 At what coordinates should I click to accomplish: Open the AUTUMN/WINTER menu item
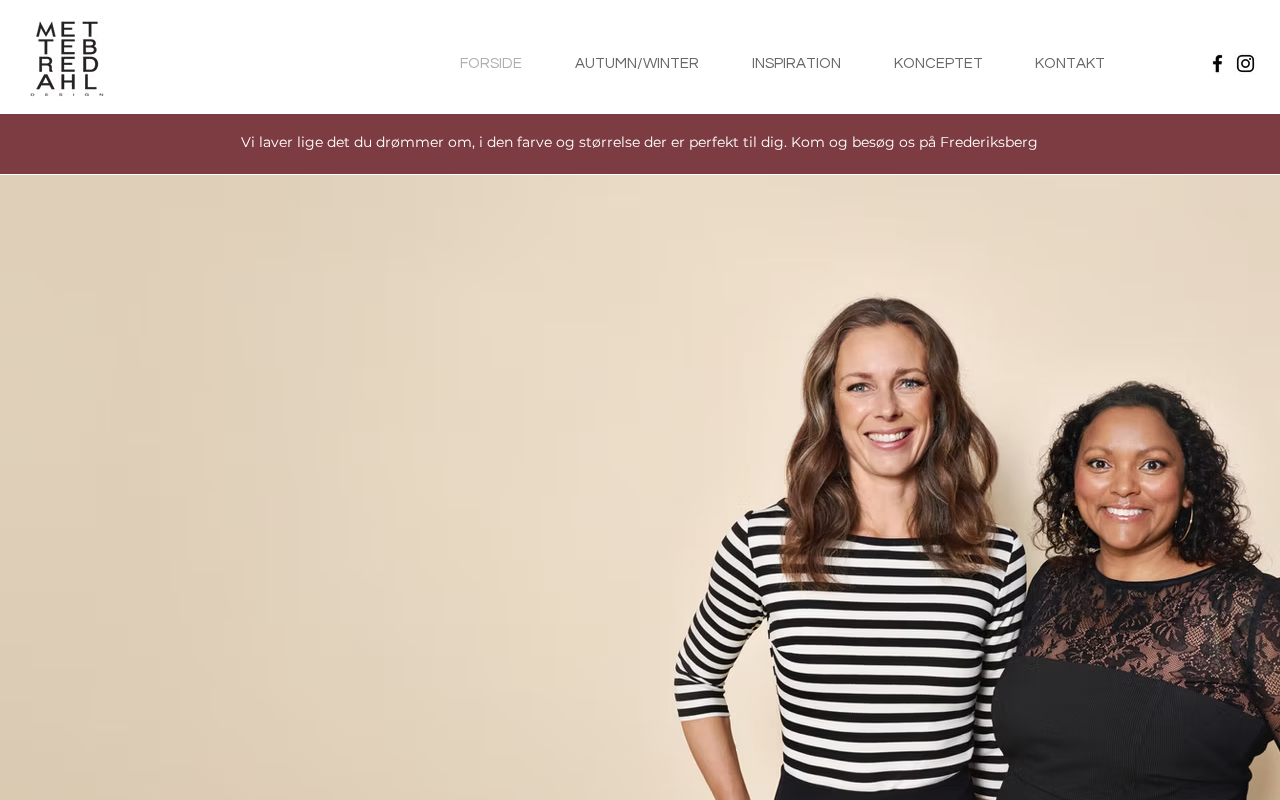[x=637, y=63]
